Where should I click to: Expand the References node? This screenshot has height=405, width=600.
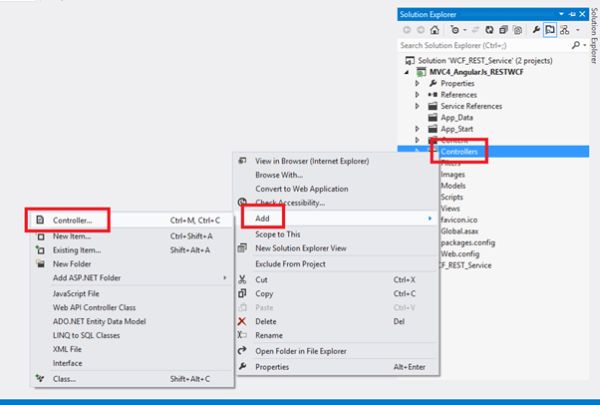tap(417, 95)
